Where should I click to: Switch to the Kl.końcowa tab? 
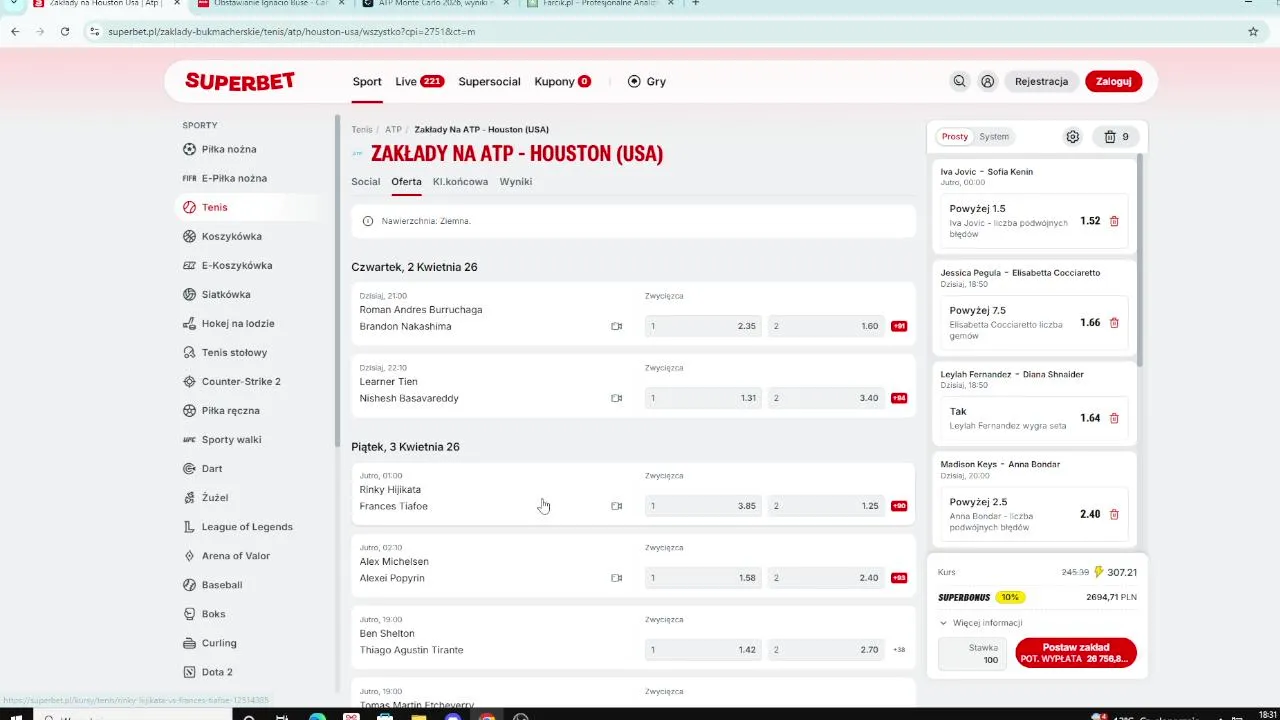pos(460,181)
